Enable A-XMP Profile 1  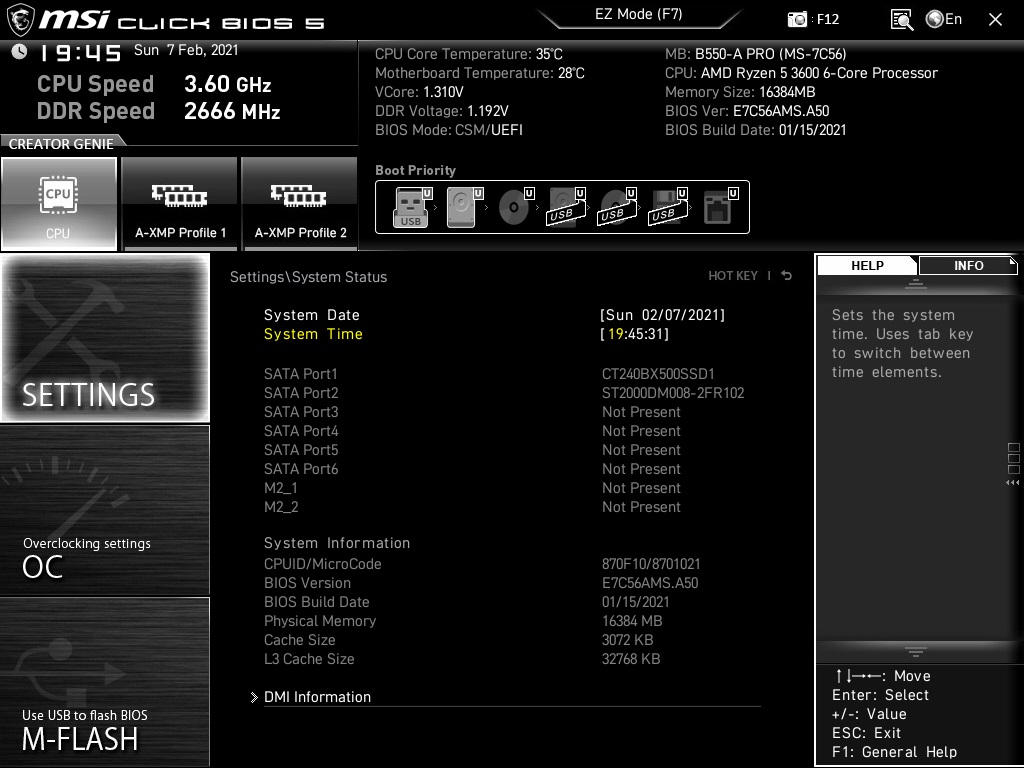(x=180, y=204)
